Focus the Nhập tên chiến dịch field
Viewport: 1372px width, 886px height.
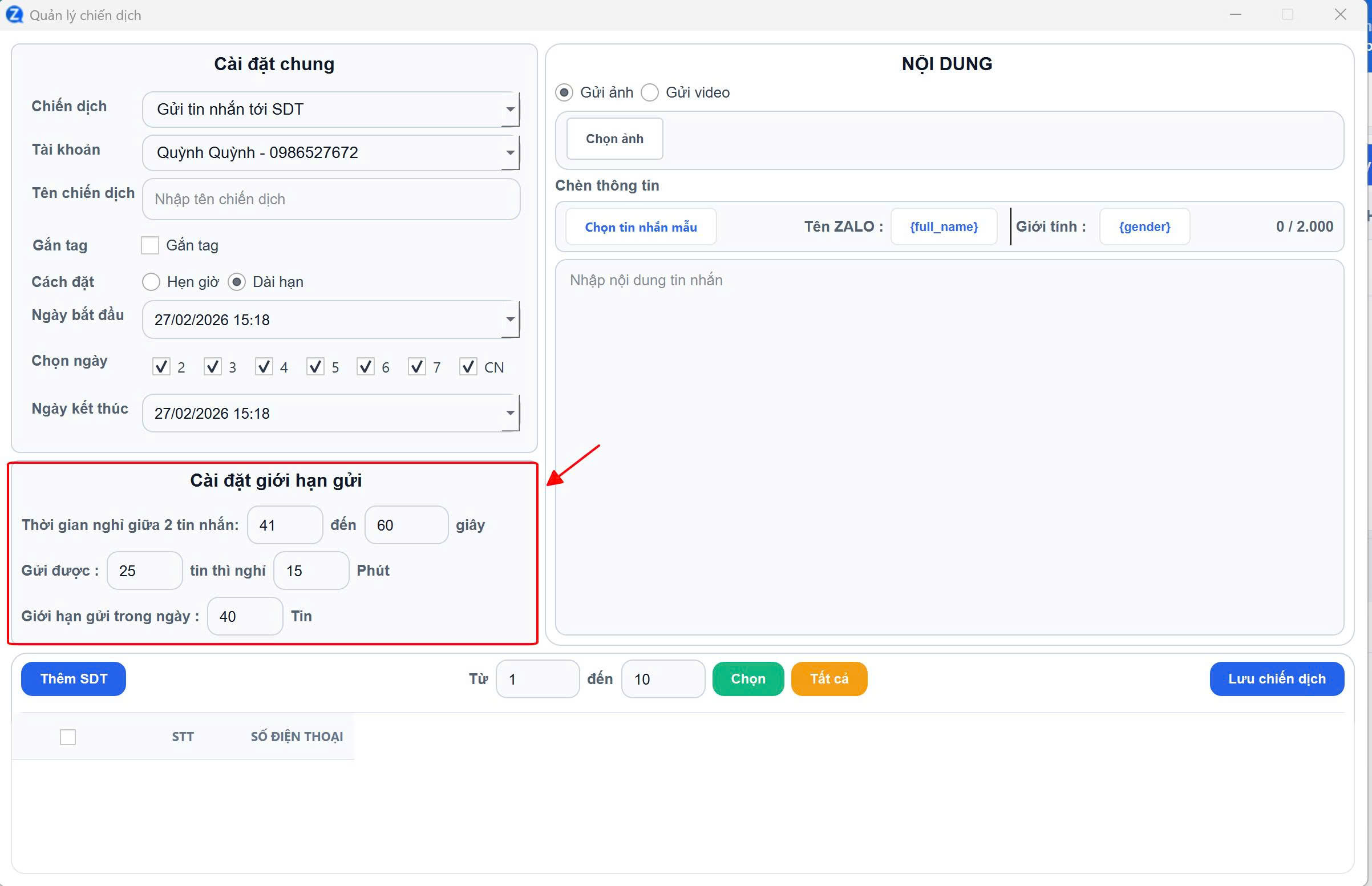[331, 199]
